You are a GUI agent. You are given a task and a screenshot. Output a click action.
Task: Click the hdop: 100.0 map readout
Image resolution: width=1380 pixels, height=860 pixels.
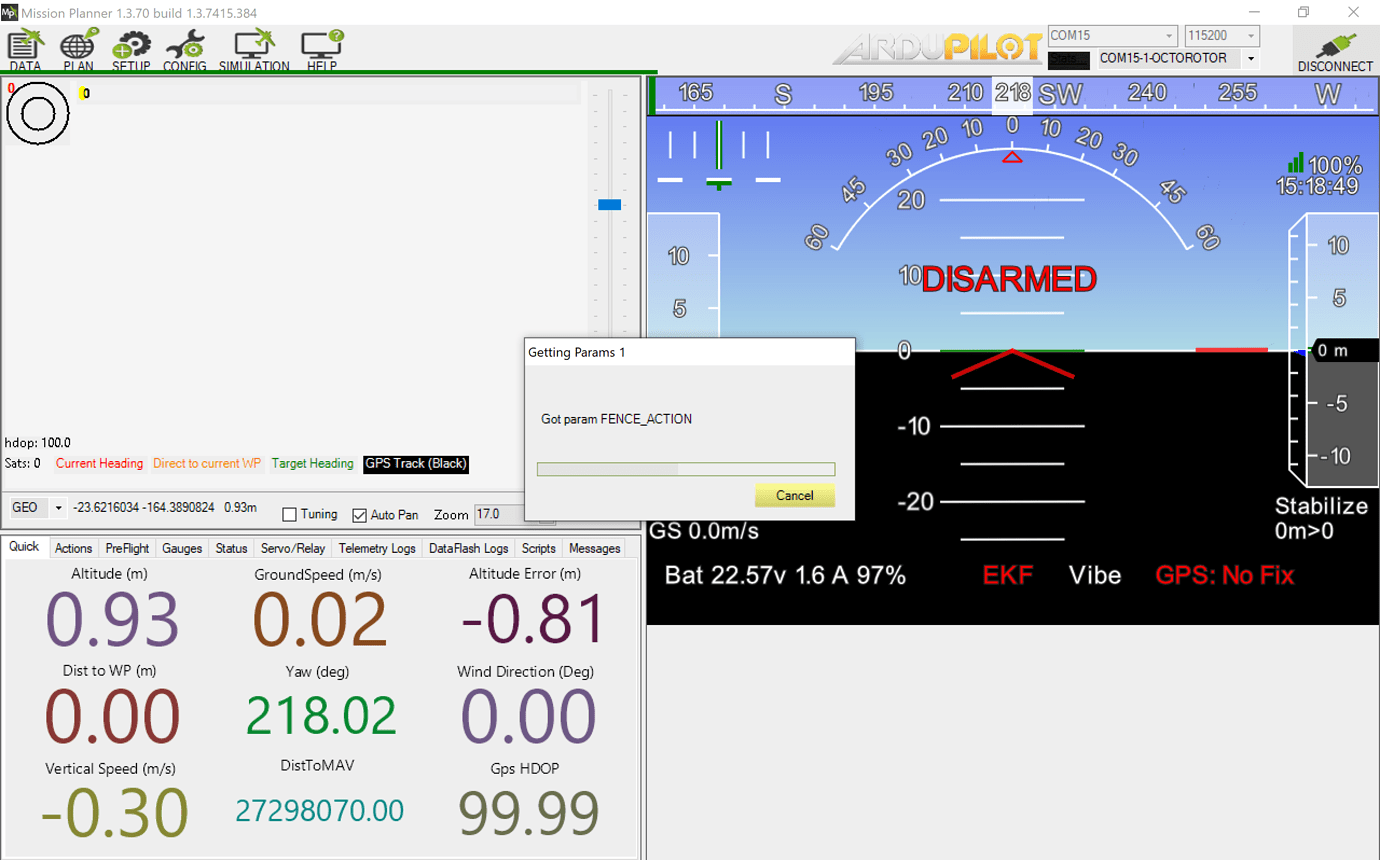[37, 443]
